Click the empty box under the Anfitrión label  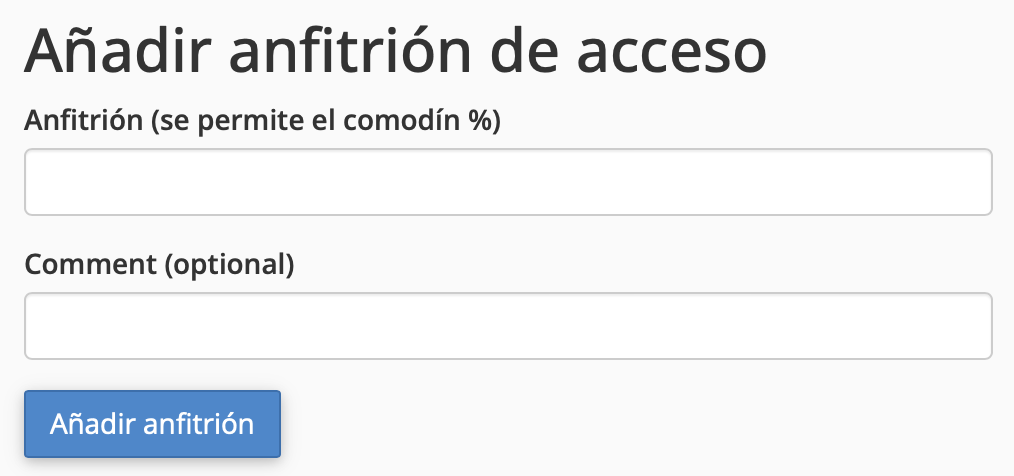(508, 182)
